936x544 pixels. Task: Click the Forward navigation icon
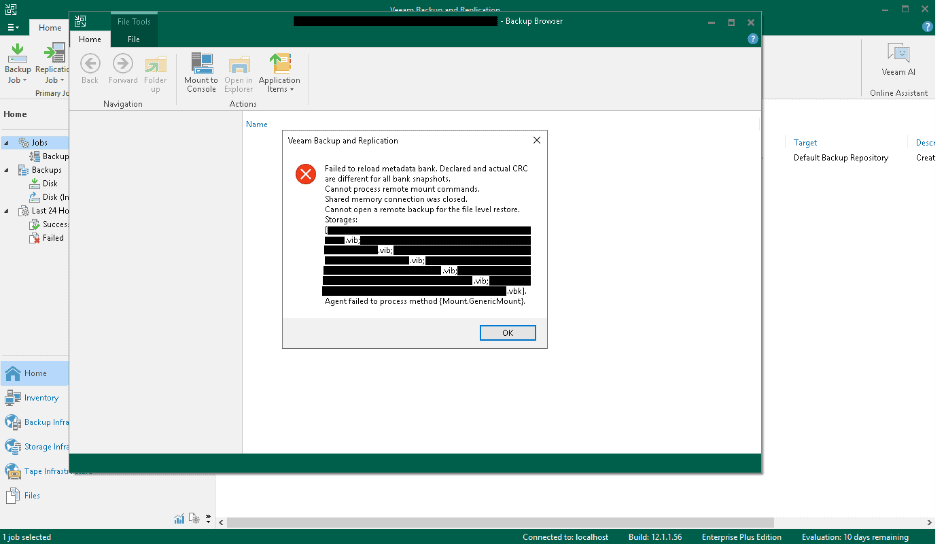pyautogui.click(x=123, y=63)
